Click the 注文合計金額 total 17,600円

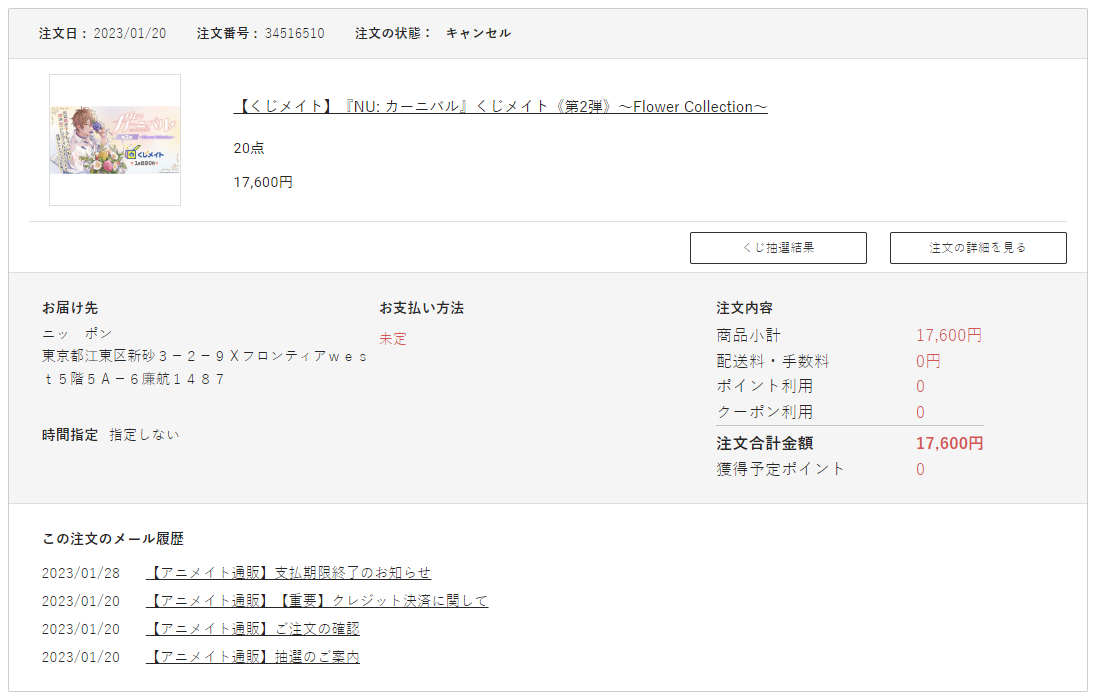pyautogui.click(x=950, y=443)
